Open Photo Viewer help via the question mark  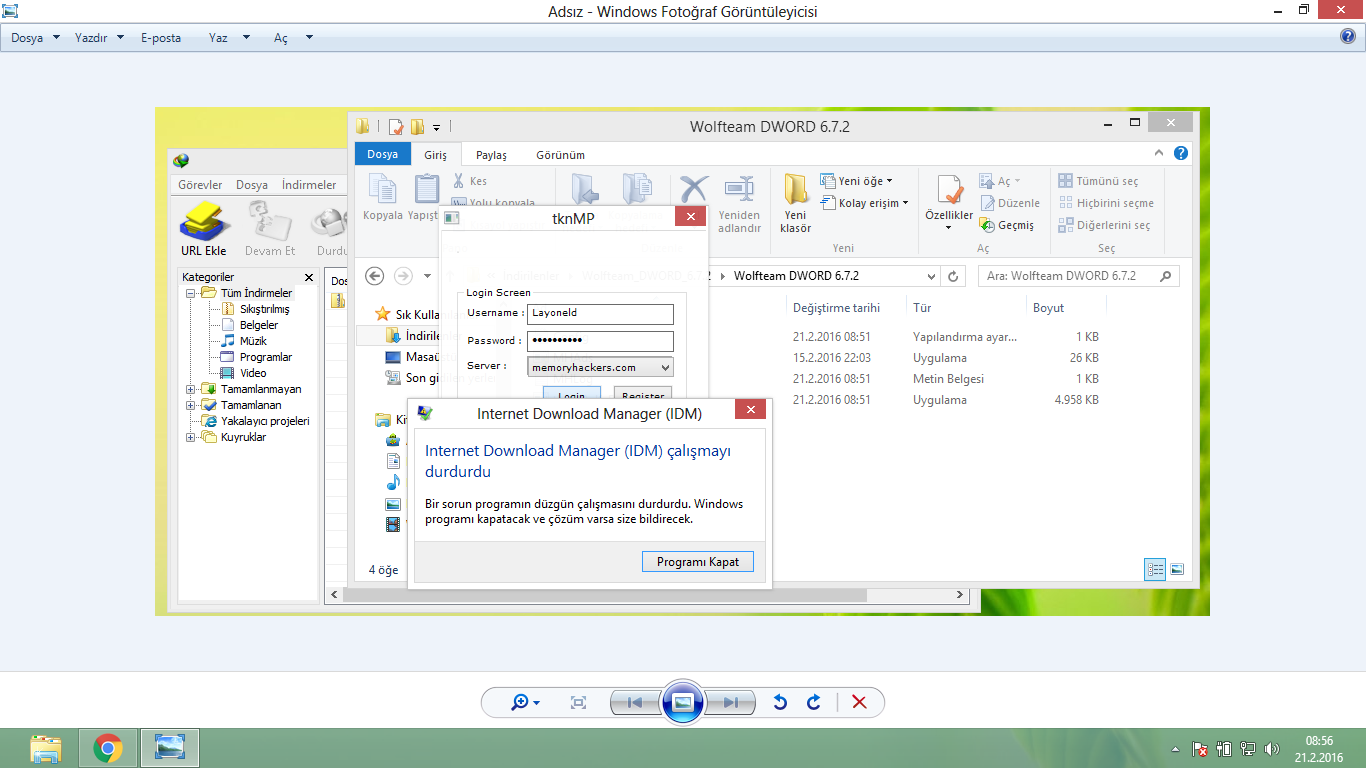point(1348,37)
